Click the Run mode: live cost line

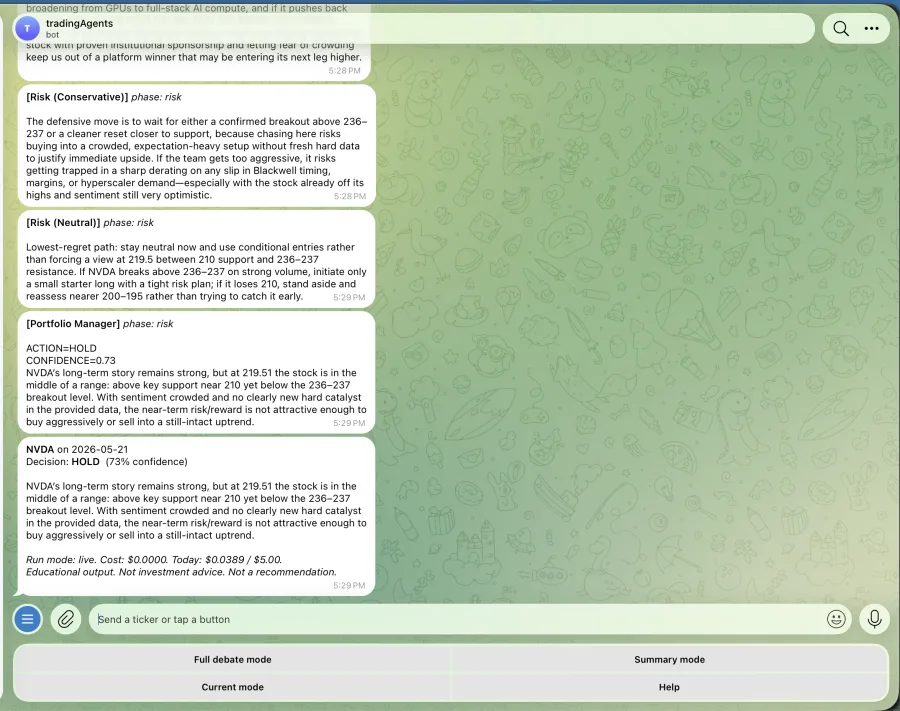click(154, 560)
